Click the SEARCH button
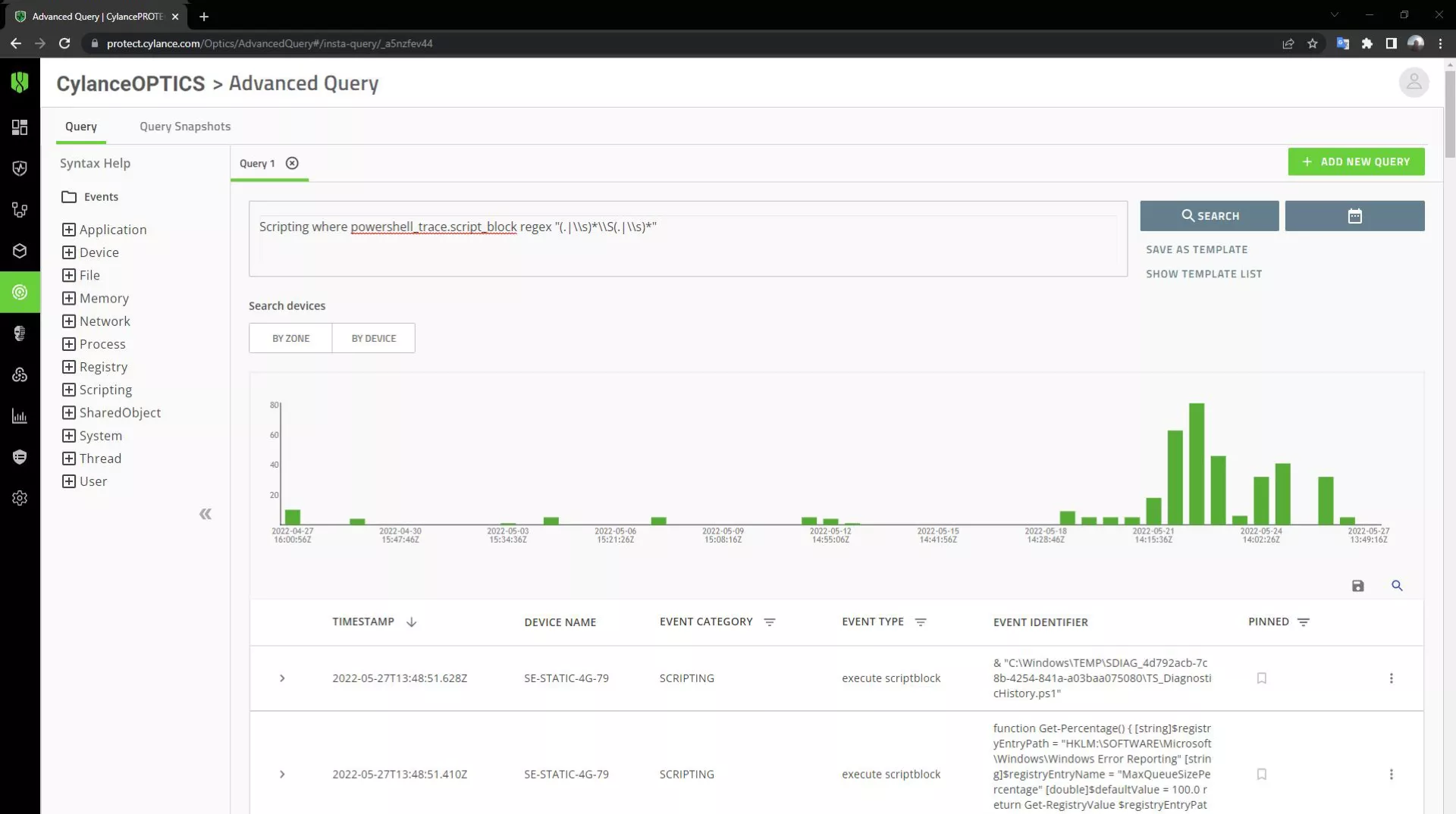Viewport: 1456px width, 814px height. (x=1210, y=216)
